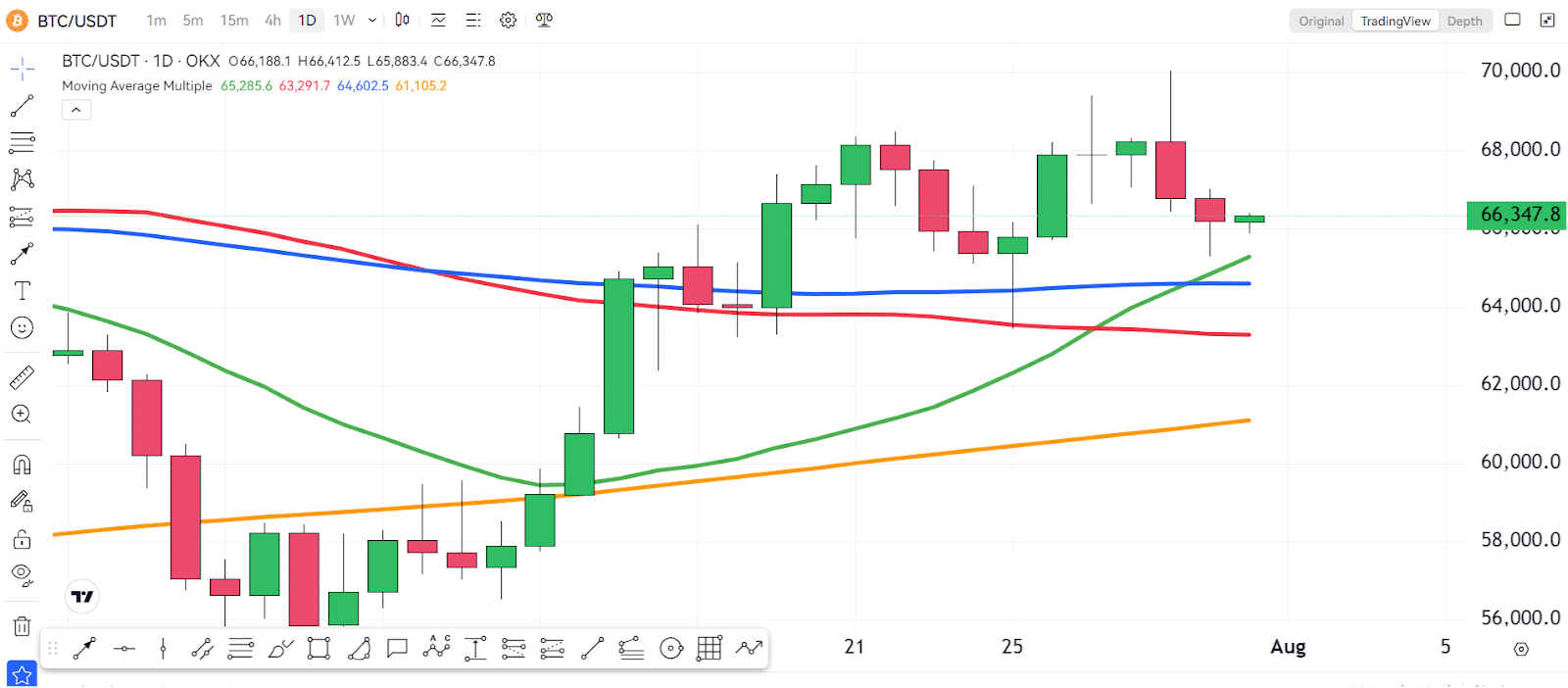Click the current price label 66,347.8
This screenshot has width=1568, height=688.
tap(1516, 215)
